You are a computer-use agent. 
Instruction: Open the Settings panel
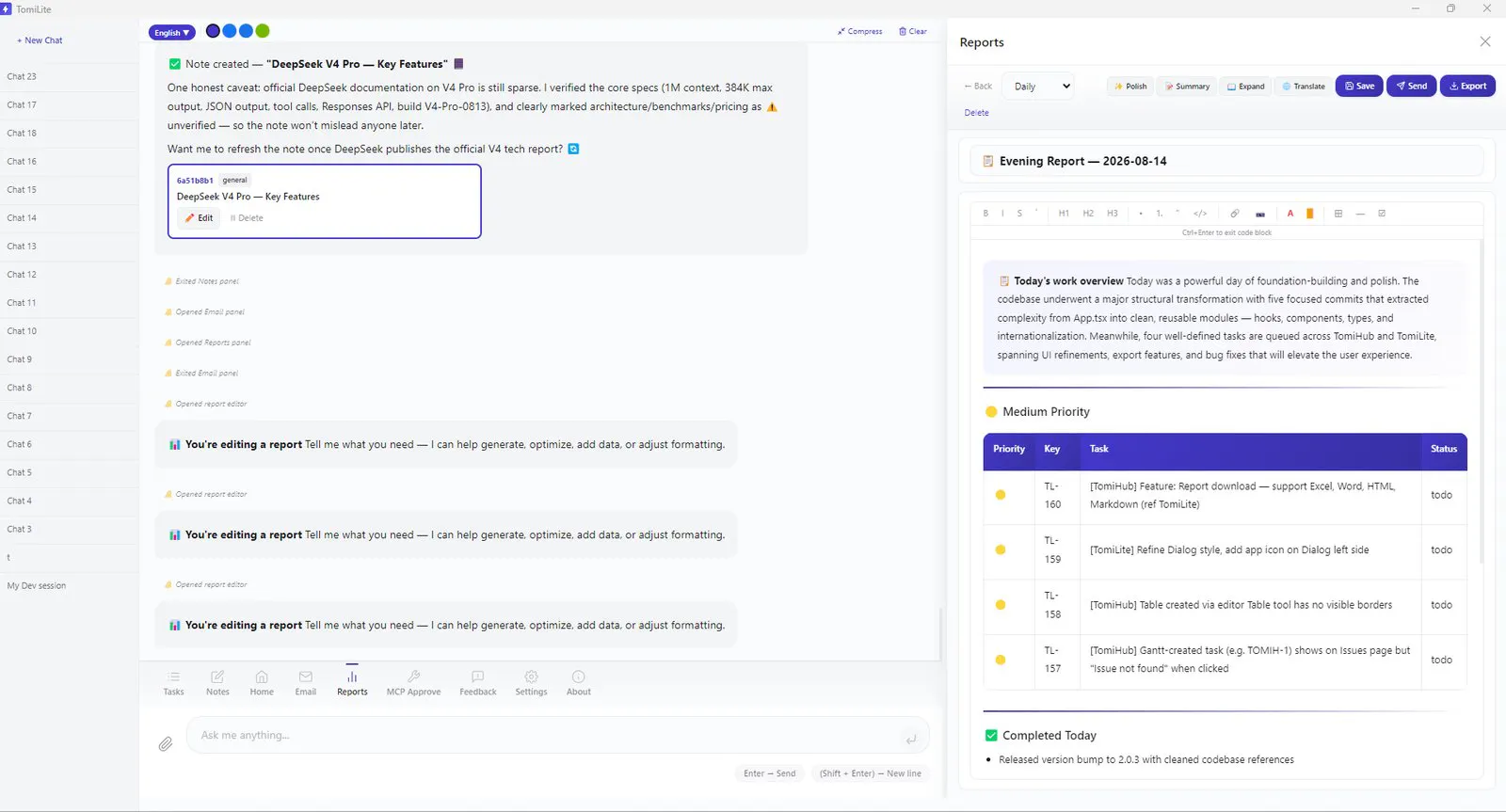pos(531,683)
